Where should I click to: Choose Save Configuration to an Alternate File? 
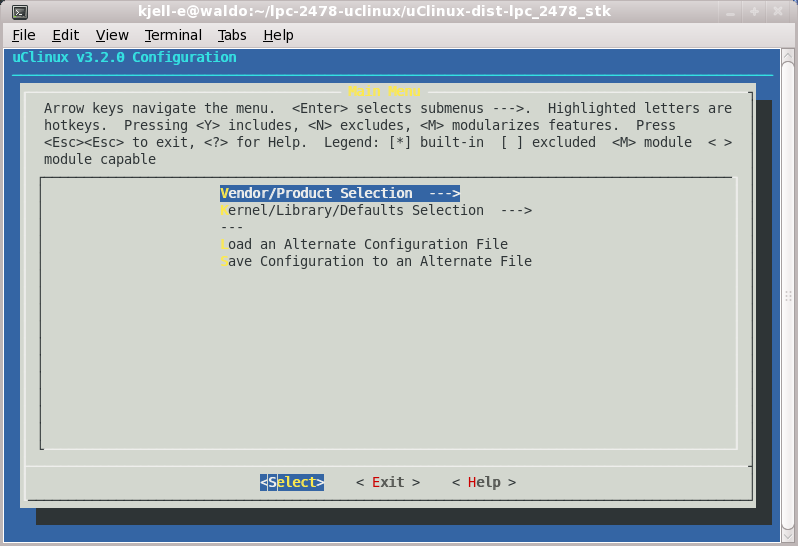[376, 261]
